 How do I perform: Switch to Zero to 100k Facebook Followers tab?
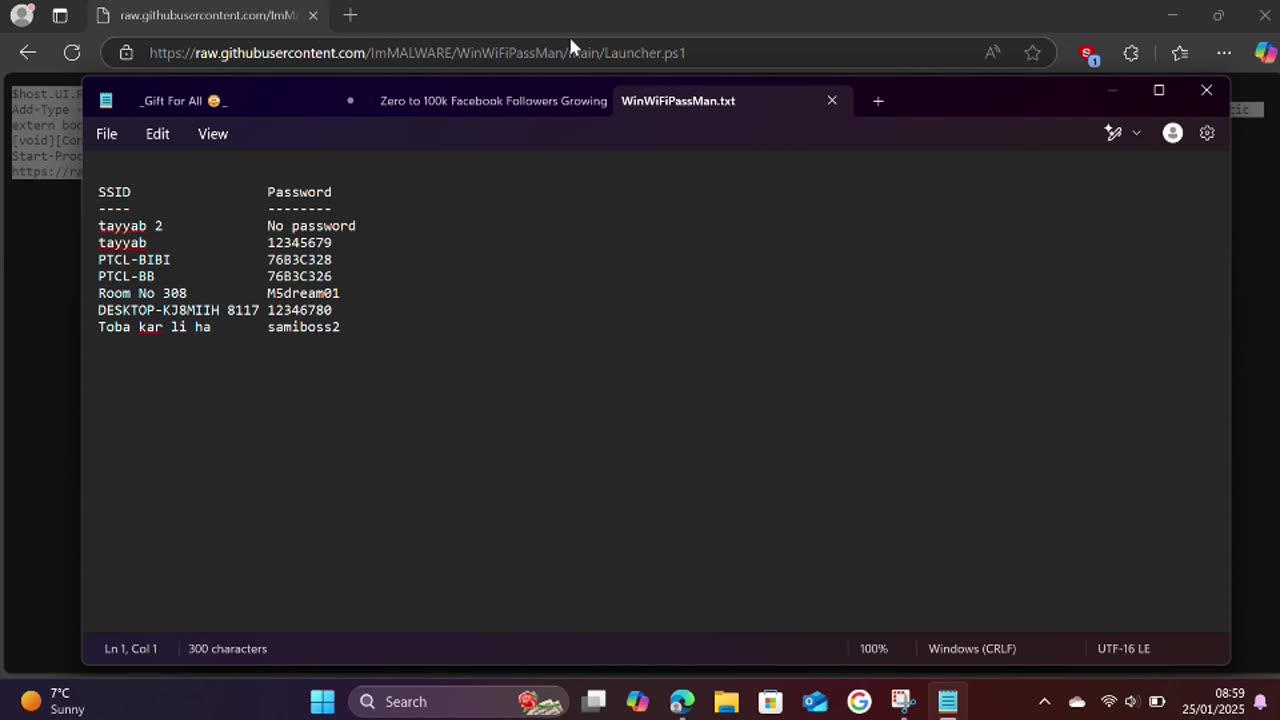pyautogui.click(x=493, y=101)
